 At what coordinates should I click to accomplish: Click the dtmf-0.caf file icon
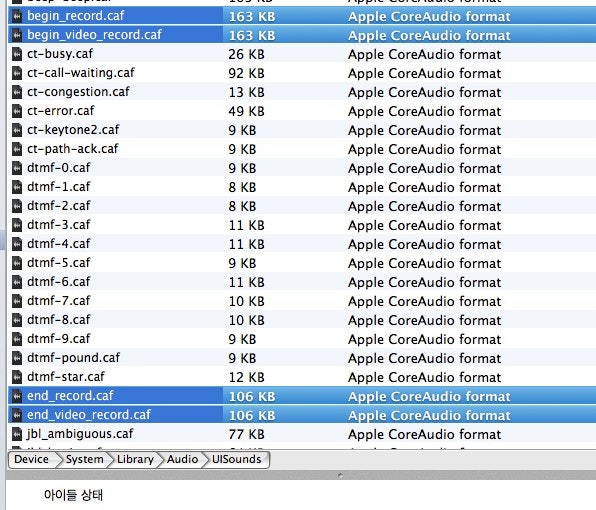(x=17, y=168)
